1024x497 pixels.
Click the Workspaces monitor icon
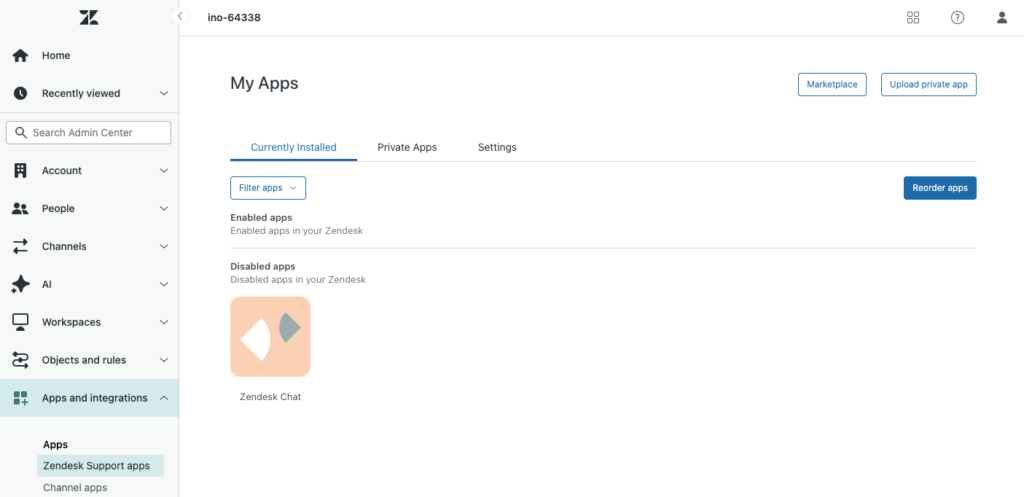[20, 322]
